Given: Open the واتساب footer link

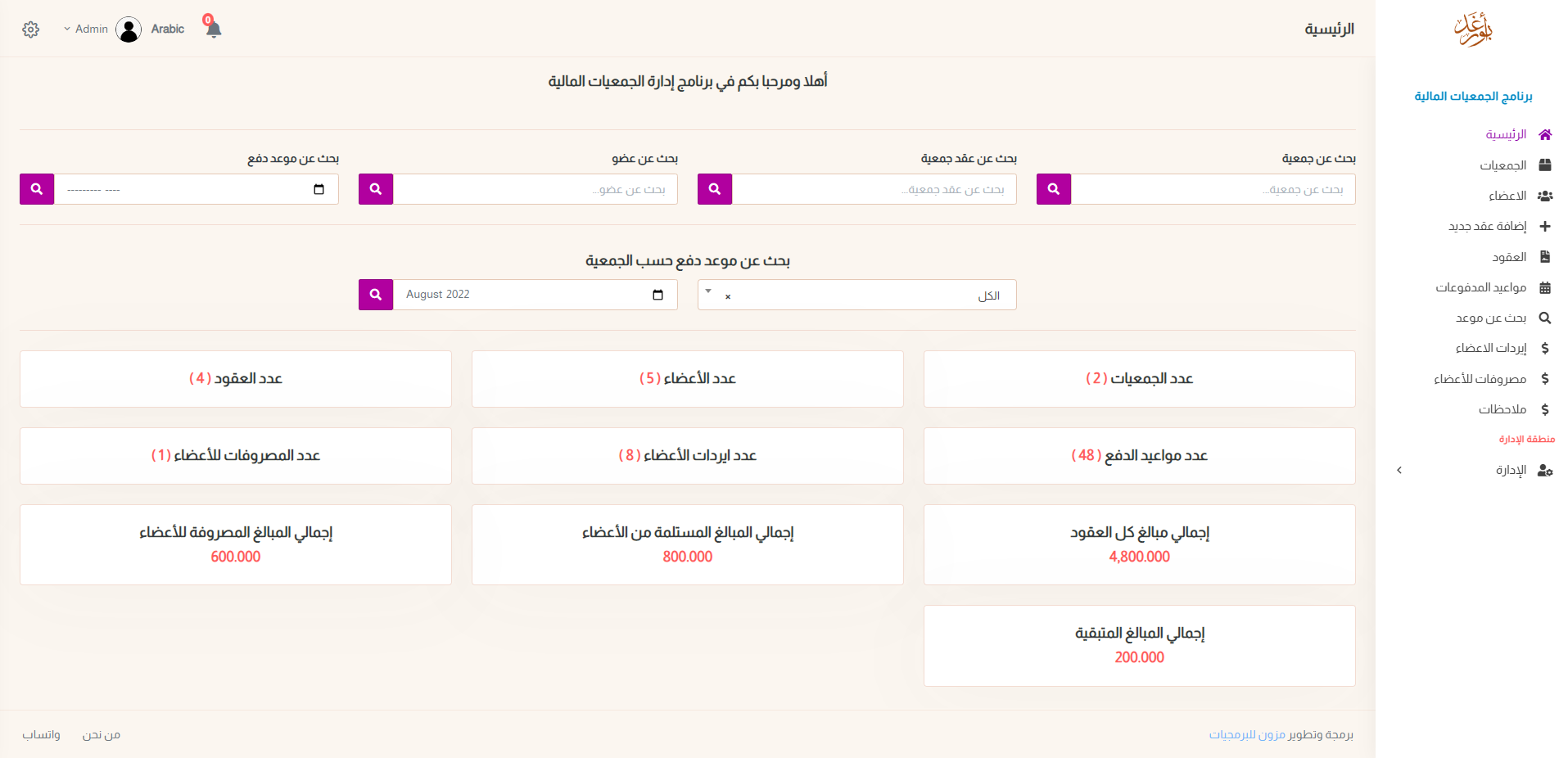Looking at the screenshot, I should [41, 734].
